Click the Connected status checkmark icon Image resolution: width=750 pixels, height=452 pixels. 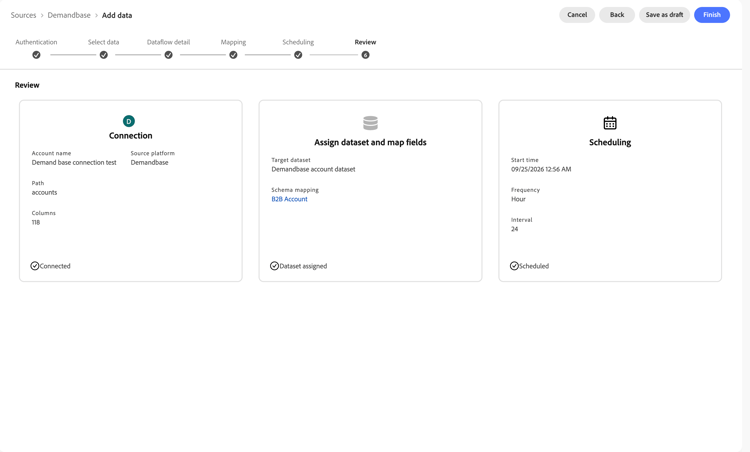(35, 266)
